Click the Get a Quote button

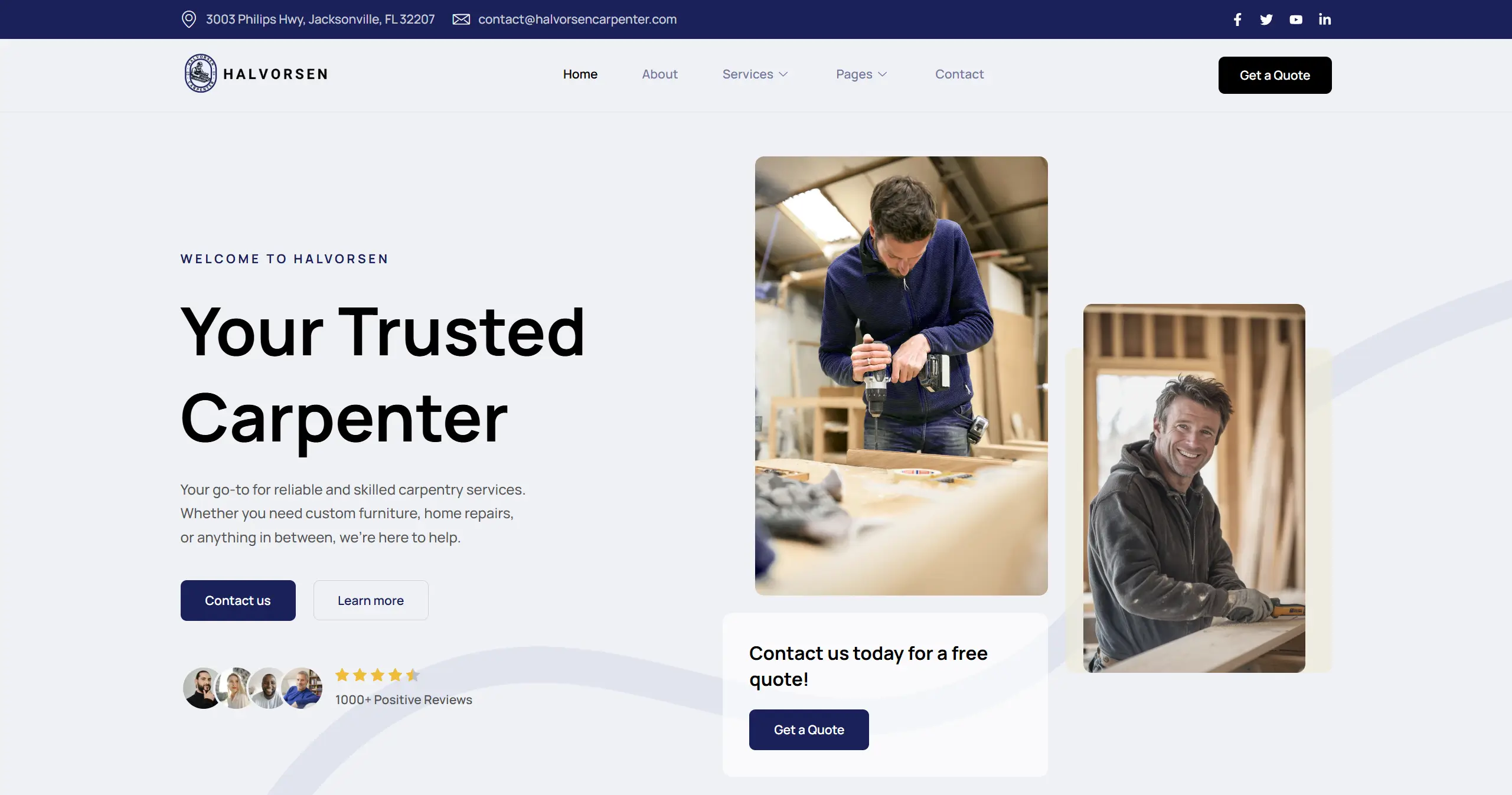point(1275,74)
